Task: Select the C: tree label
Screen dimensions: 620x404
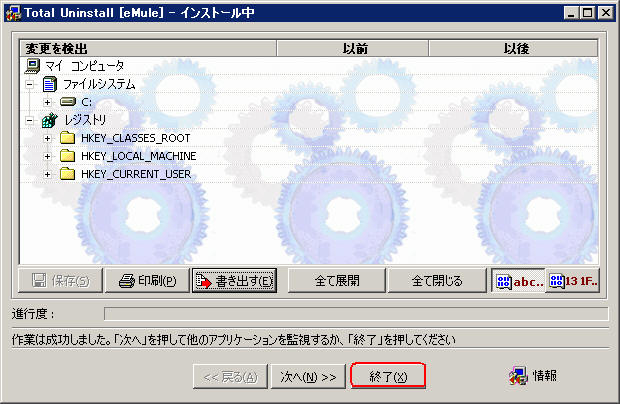Action: 87,102
